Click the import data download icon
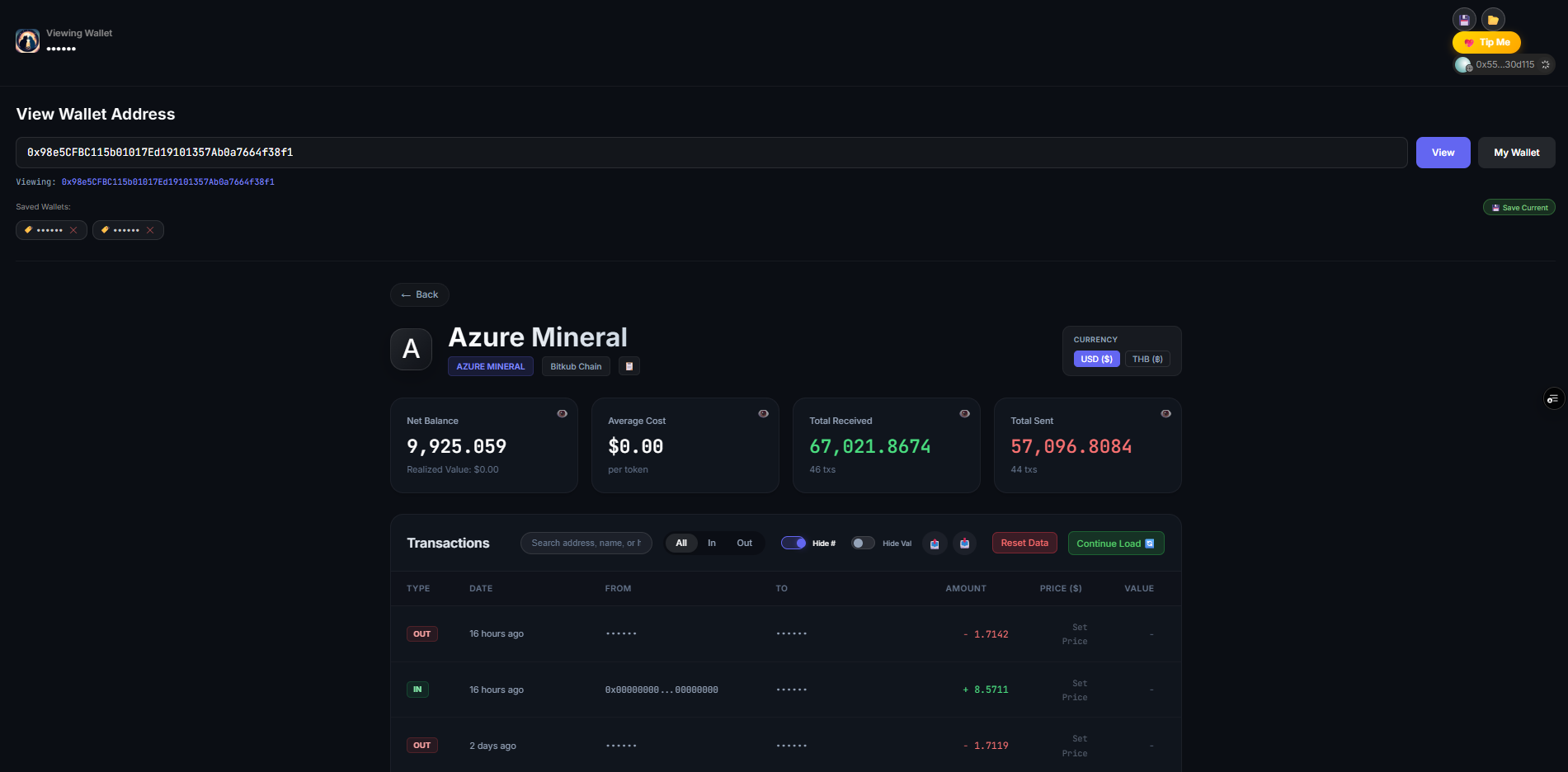This screenshot has height=772, width=1568. pos(963,543)
